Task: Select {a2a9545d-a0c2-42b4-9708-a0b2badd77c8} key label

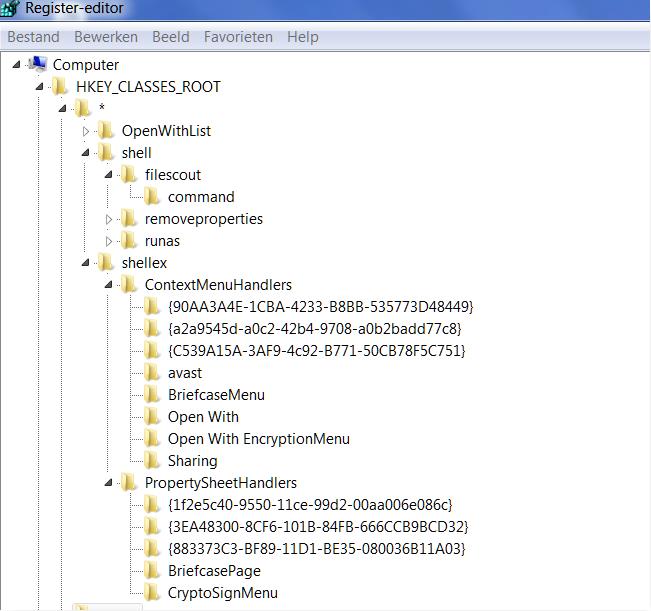Action: click(x=315, y=329)
